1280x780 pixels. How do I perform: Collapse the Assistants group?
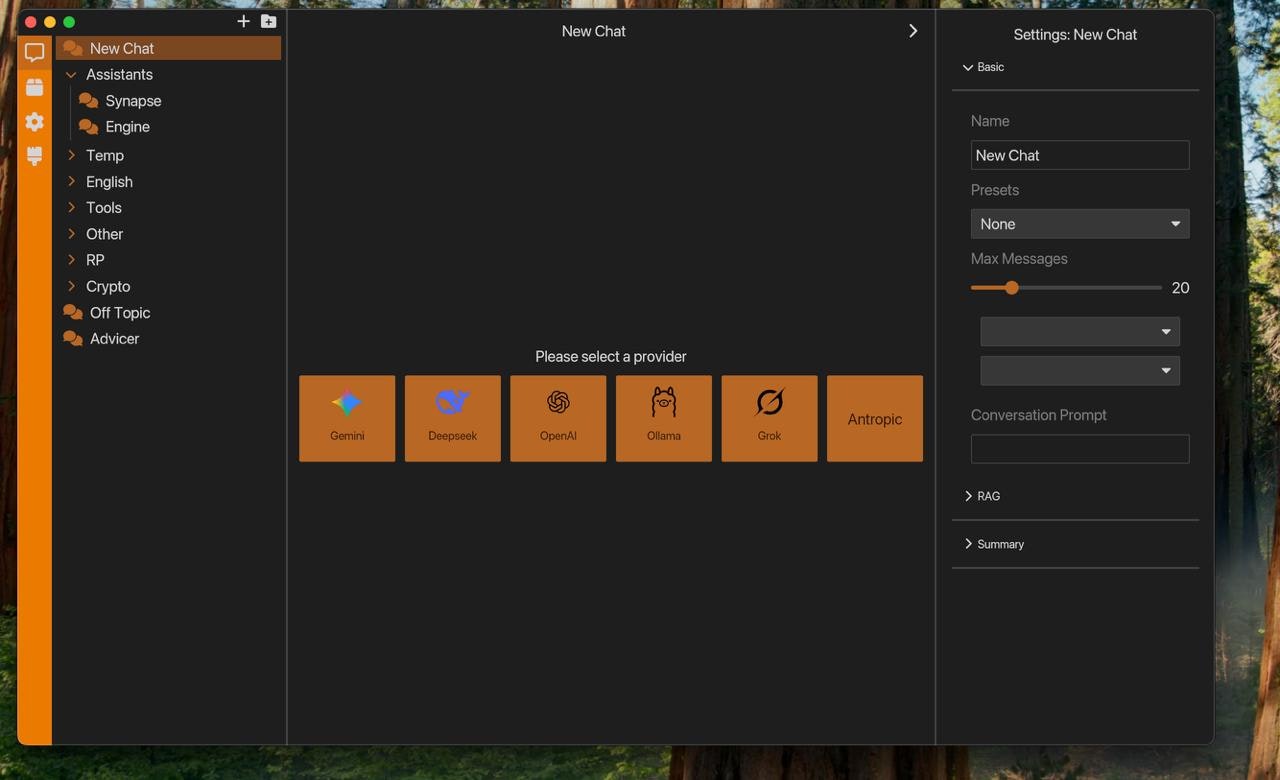click(70, 74)
